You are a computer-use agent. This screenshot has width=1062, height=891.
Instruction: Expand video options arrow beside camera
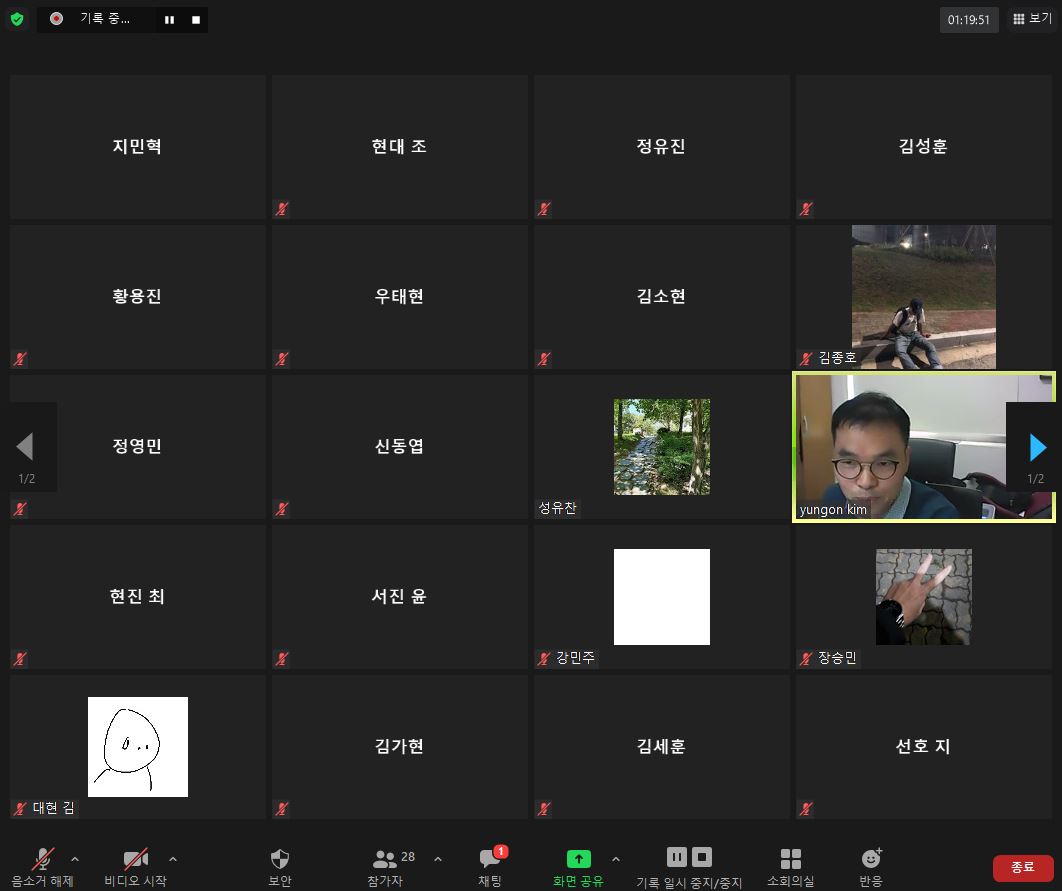pyautogui.click(x=173, y=859)
